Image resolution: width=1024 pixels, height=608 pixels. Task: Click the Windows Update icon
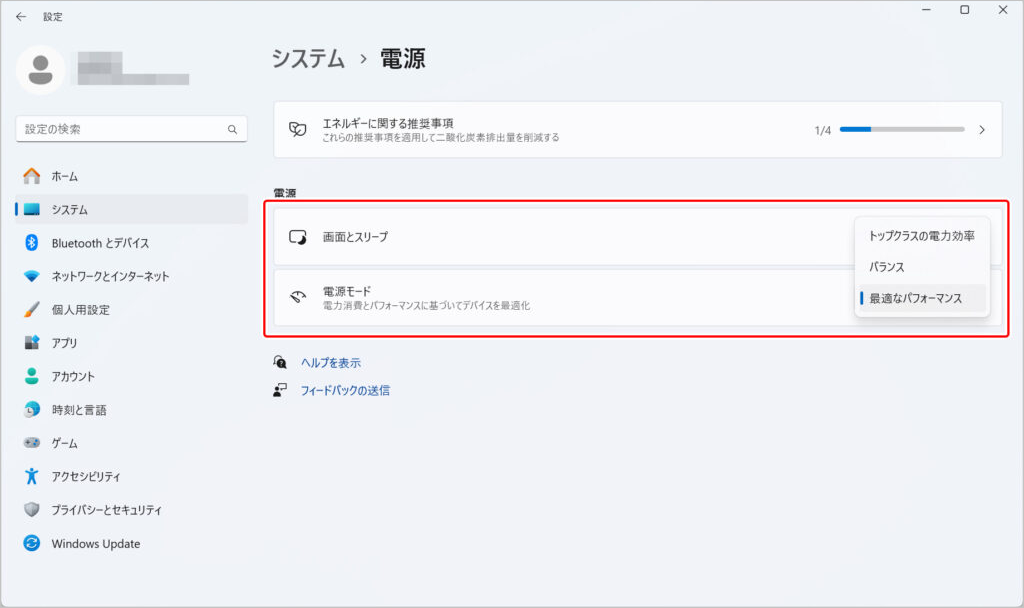pos(33,543)
